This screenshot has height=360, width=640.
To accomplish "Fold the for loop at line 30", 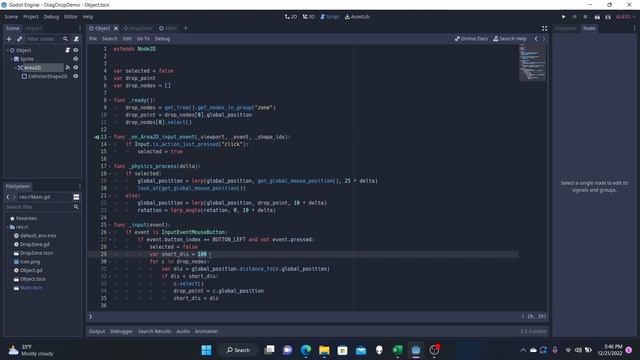I will [110, 262].
